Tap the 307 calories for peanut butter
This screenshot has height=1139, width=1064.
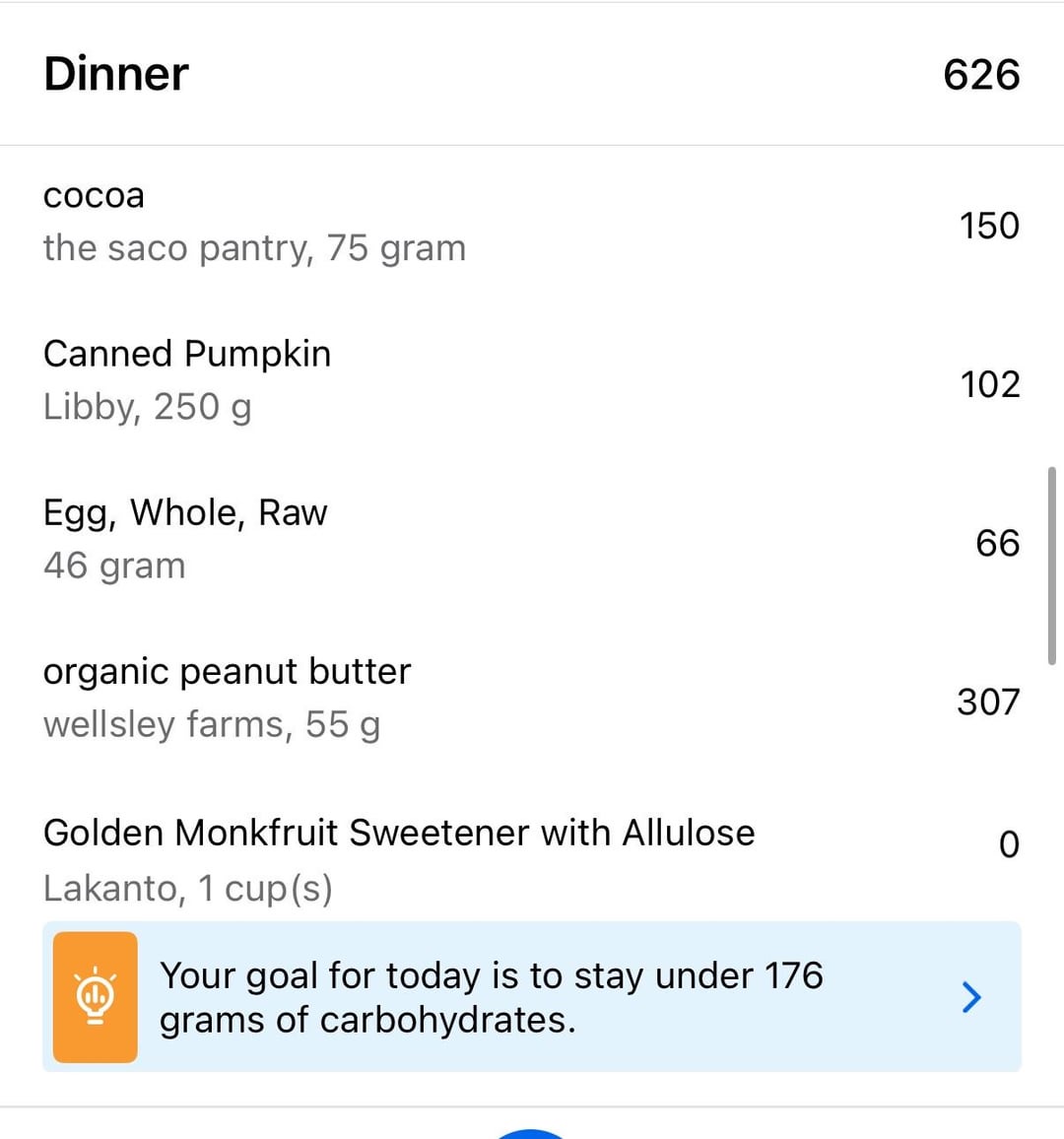point(987,702)
